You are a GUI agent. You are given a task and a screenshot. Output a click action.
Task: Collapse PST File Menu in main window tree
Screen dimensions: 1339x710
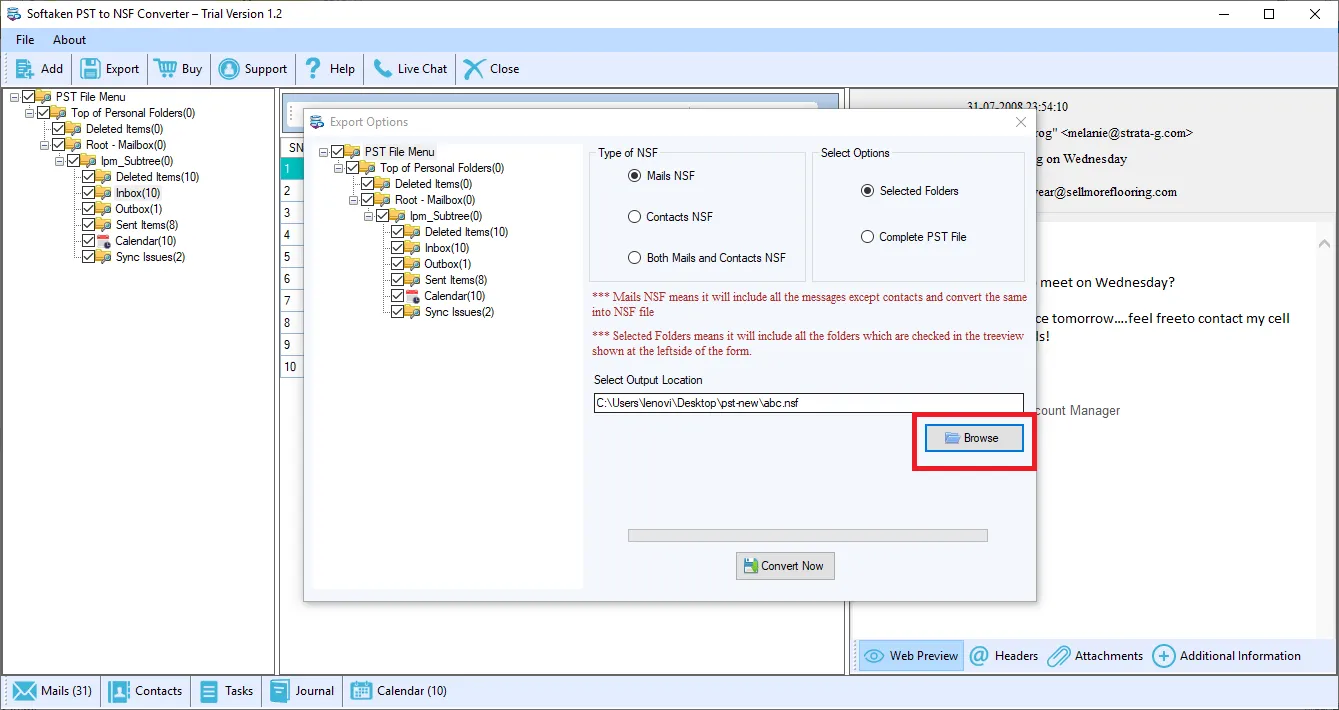click(x=14, y=97)
